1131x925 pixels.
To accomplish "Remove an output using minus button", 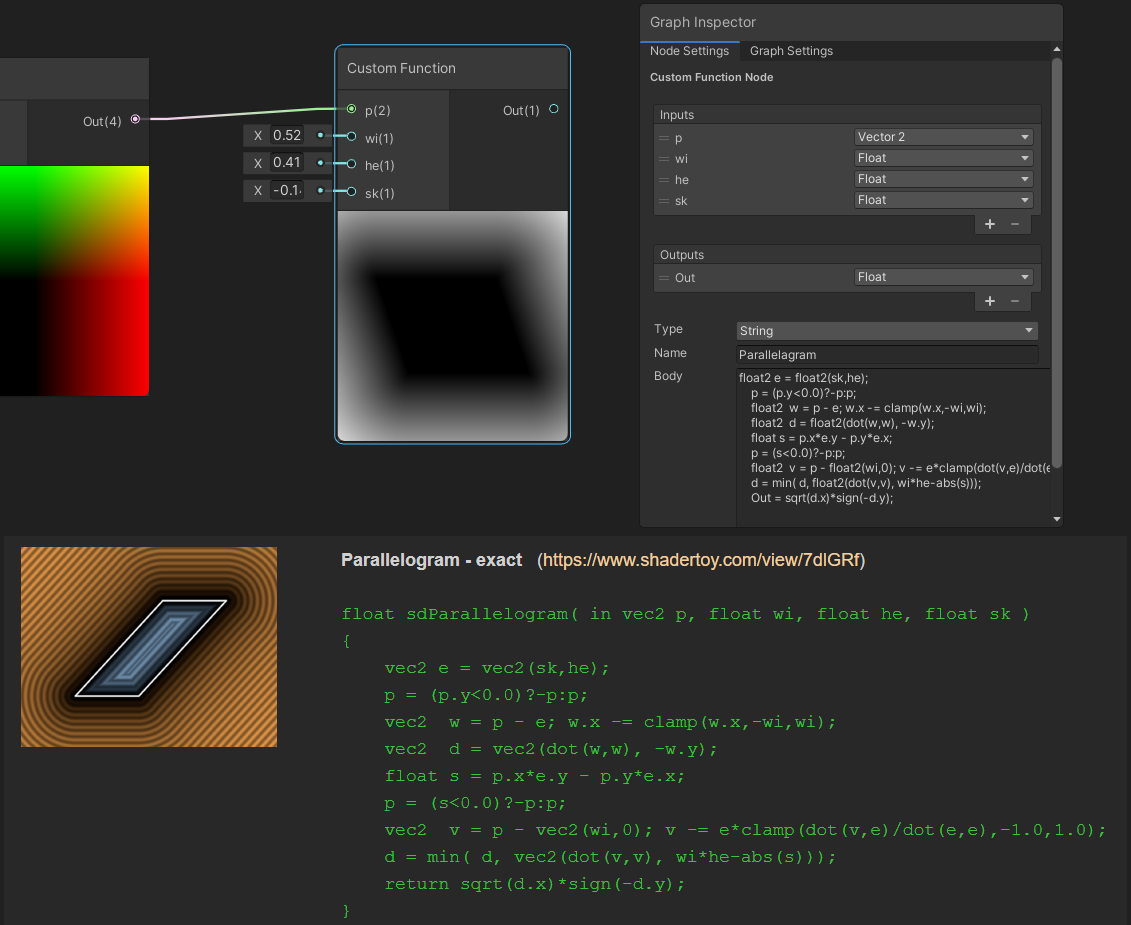I will point(1015,301).
